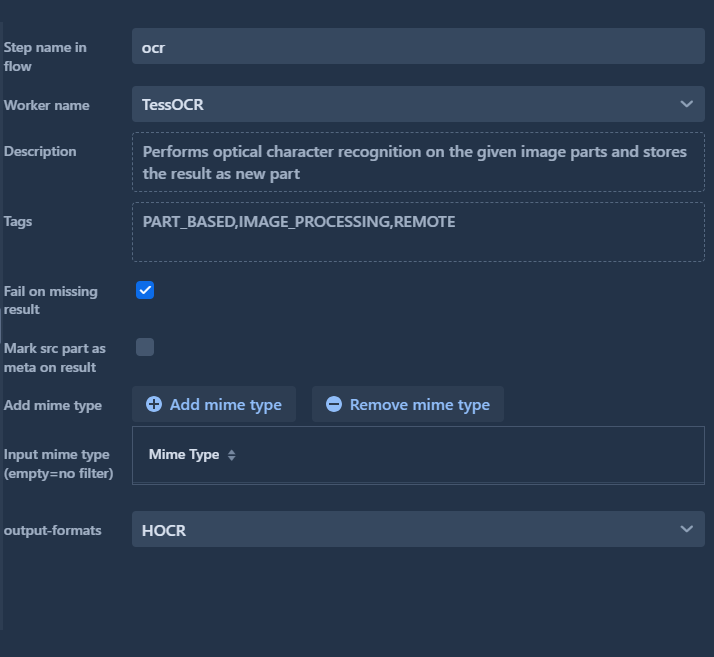Click the 'Description' label
This screenshot has height=657, width=714.
coord(40,151)
